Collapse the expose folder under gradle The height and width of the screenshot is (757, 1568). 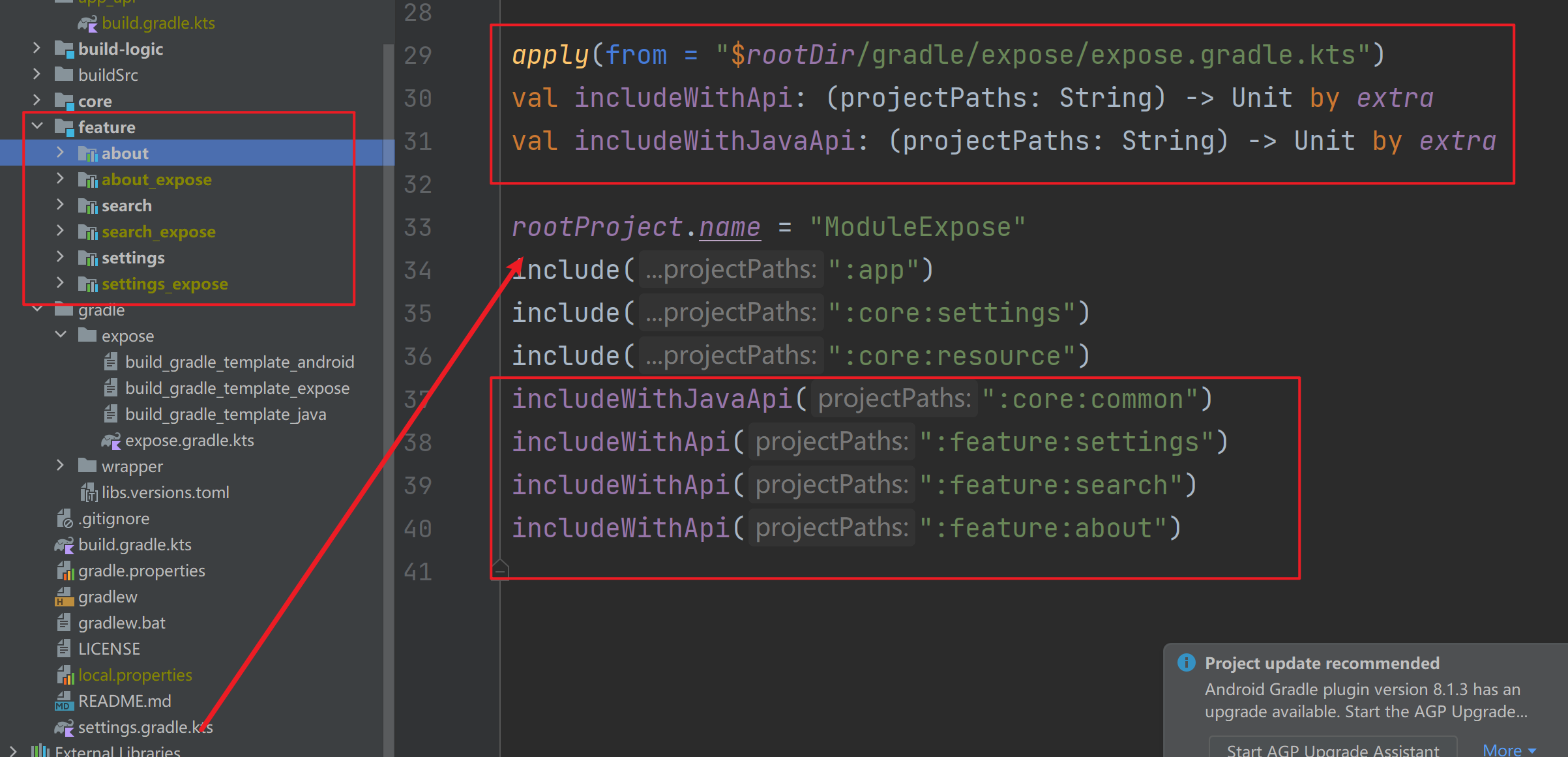point(60,335)
